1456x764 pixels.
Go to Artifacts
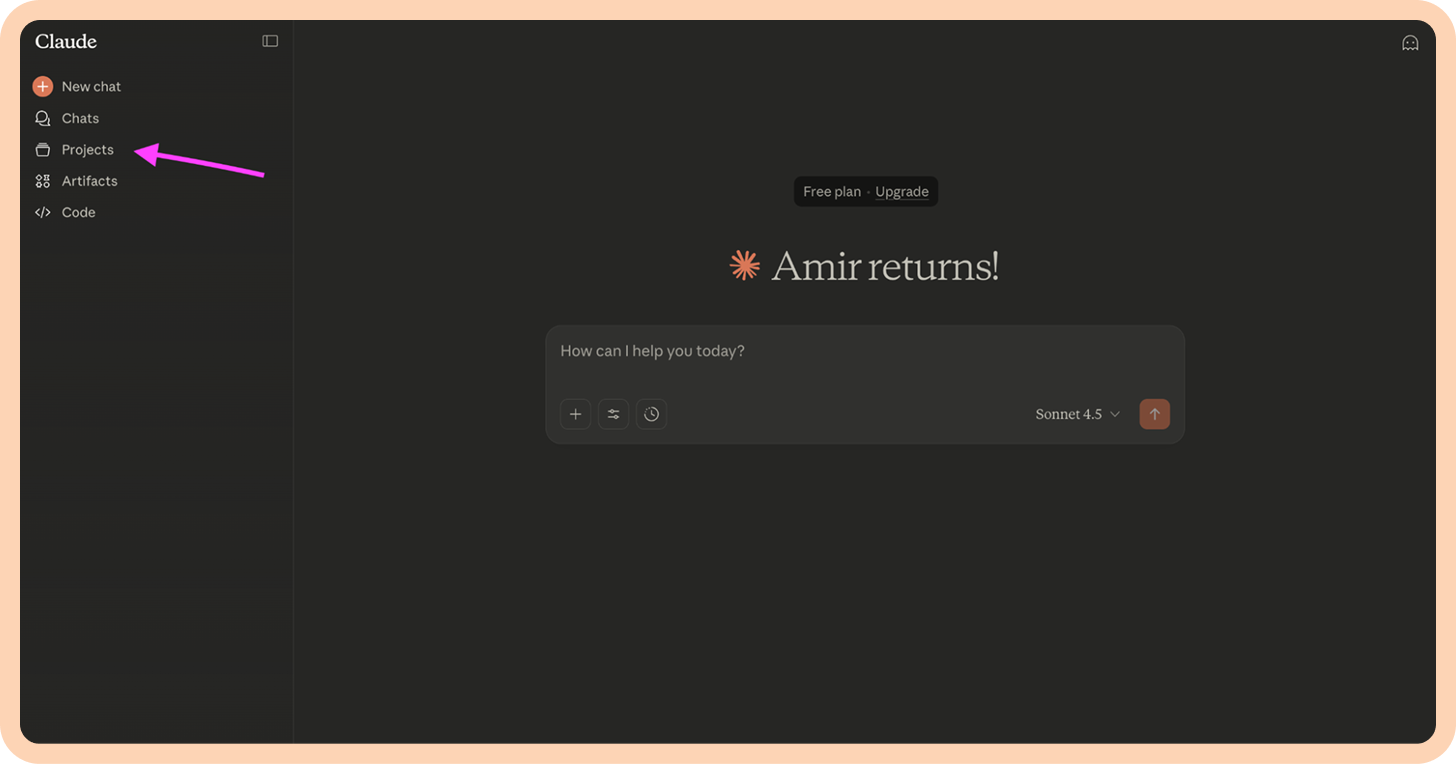pos(90,181)
